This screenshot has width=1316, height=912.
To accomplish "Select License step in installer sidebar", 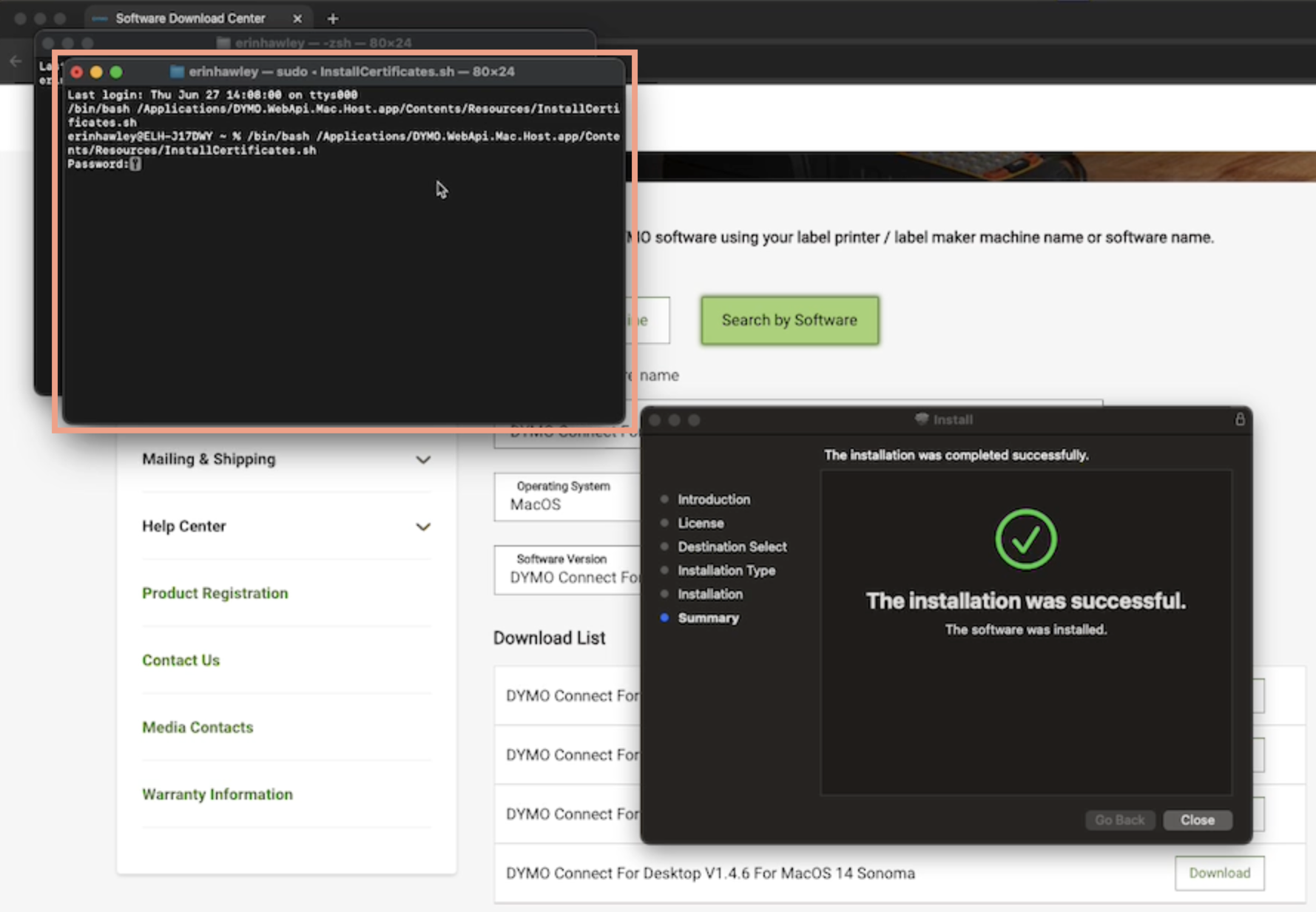I will pos(701,523).
